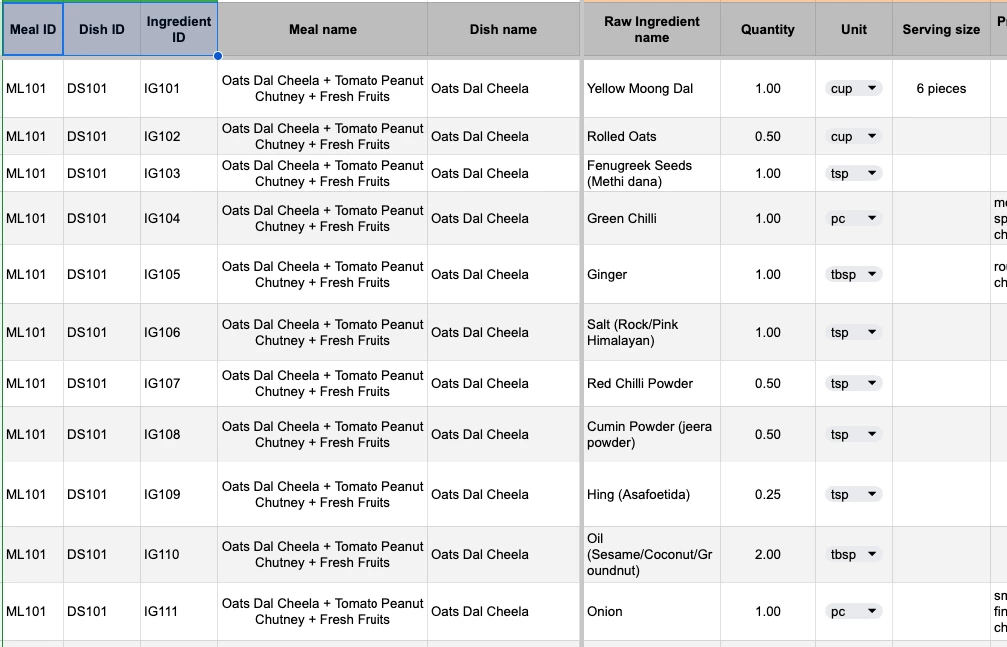Viewport: 1007px width, 647px height.
Task: Select the Onion ingredient cell
Action: coord(652,612)
